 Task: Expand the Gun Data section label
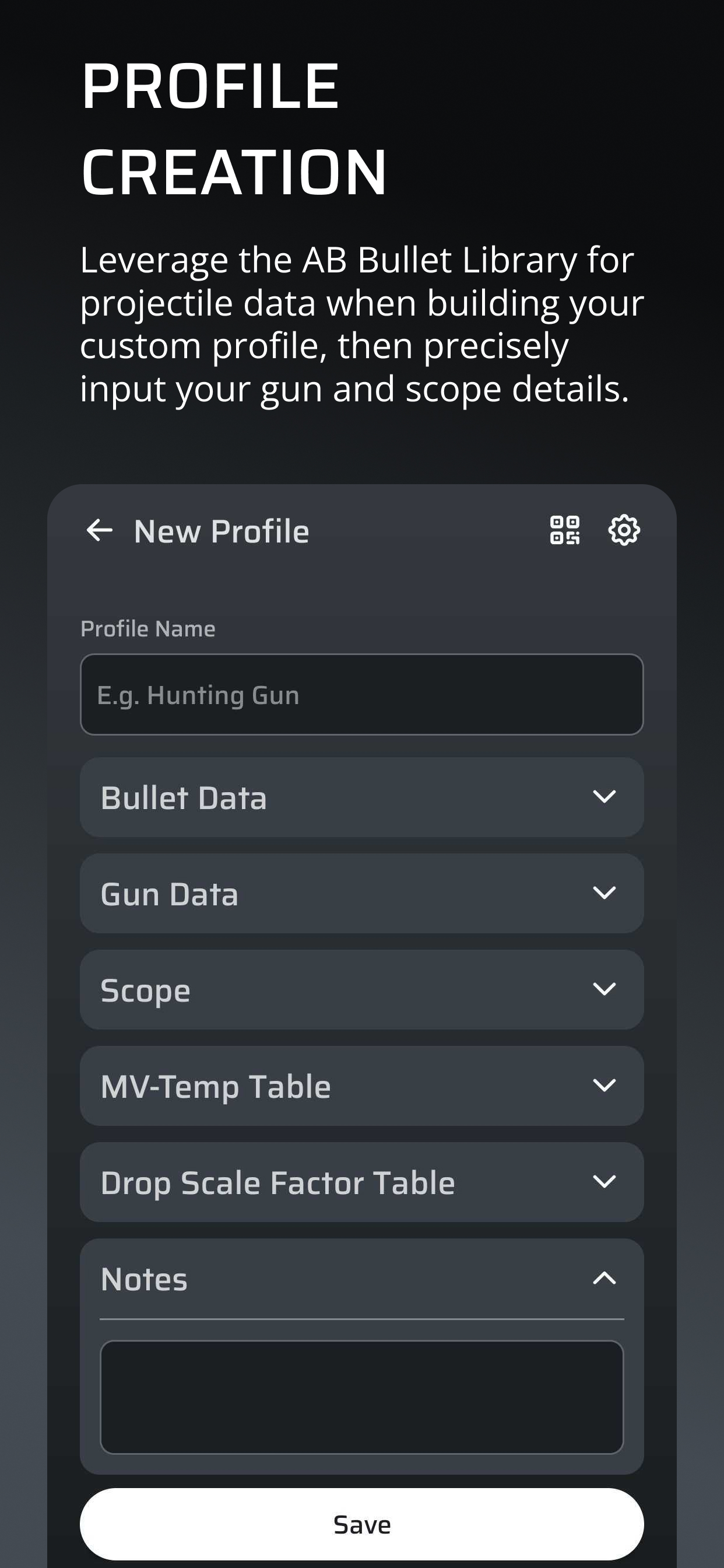(169, 894)
